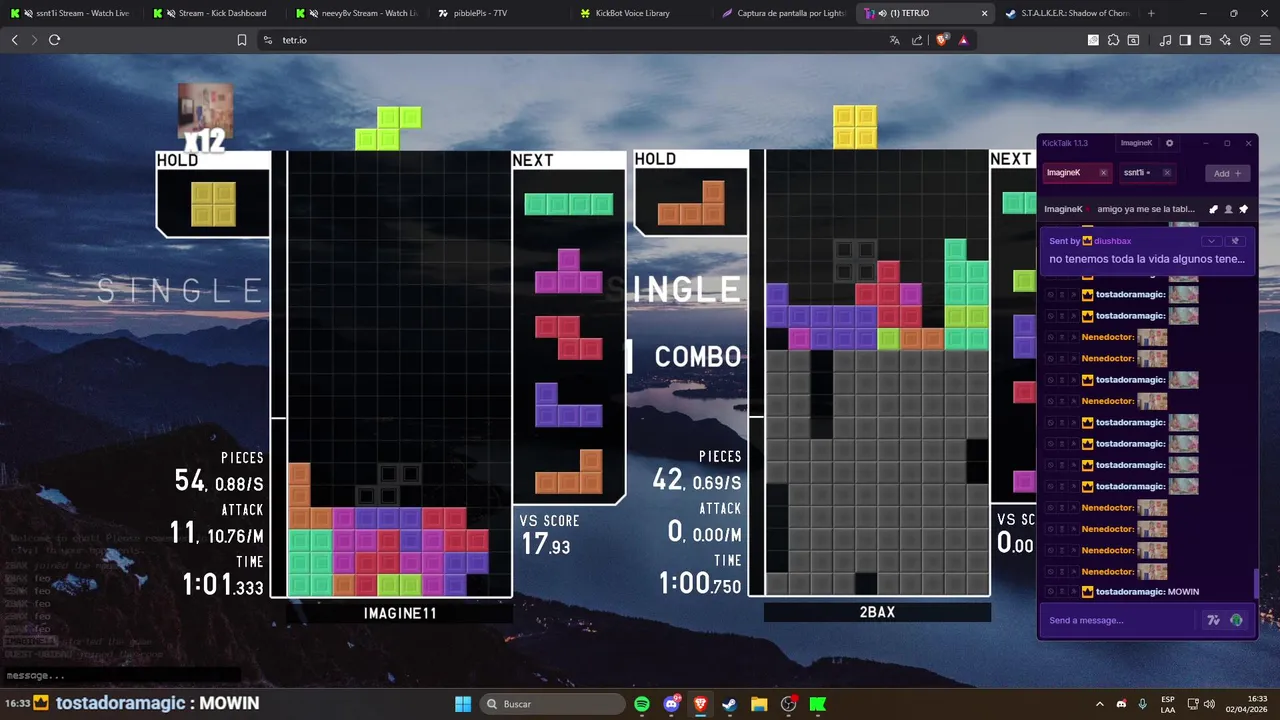Open Steam from the taskbar

pyautogui.click(x=730, y=704)
